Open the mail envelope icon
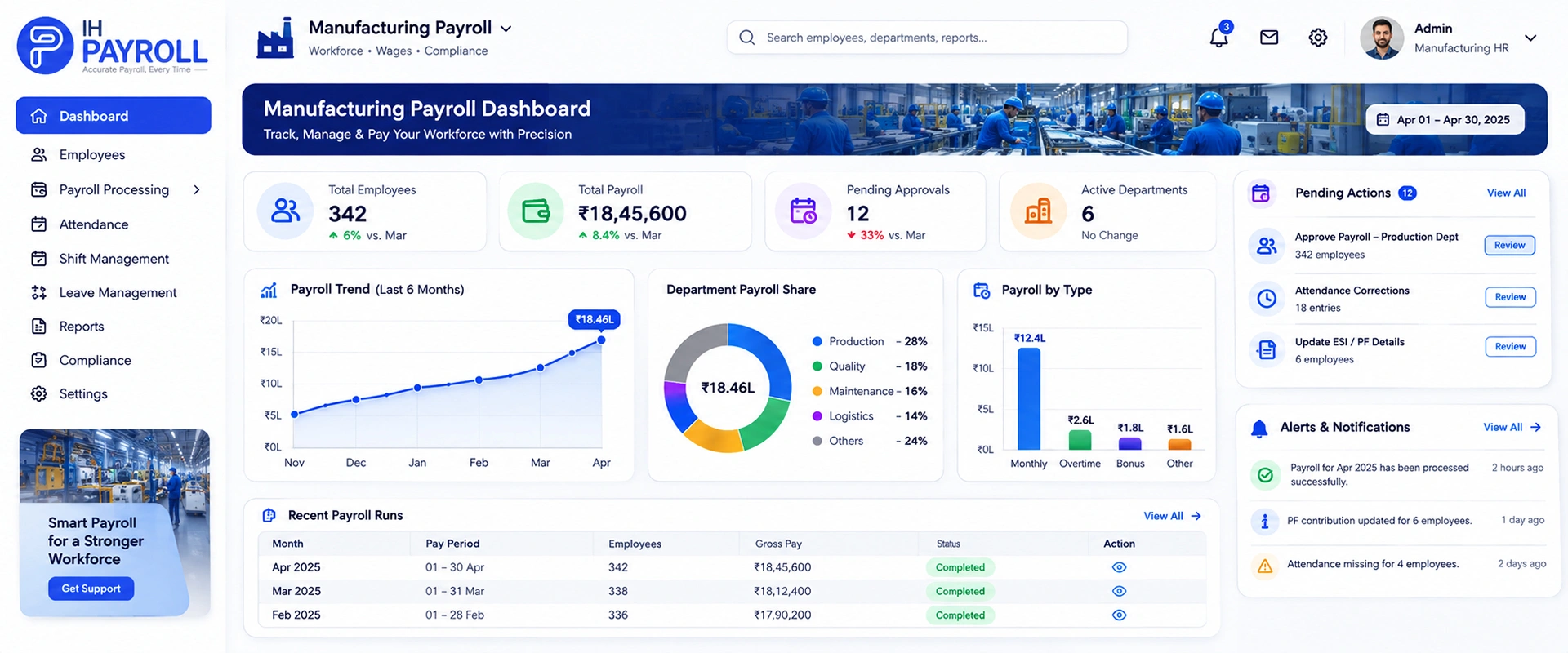 tap(1269, 38)
